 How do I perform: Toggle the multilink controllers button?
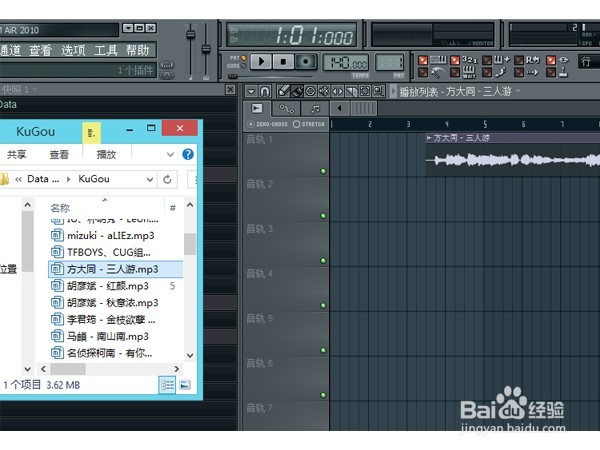pyautogui.click(x=559, y=60)
